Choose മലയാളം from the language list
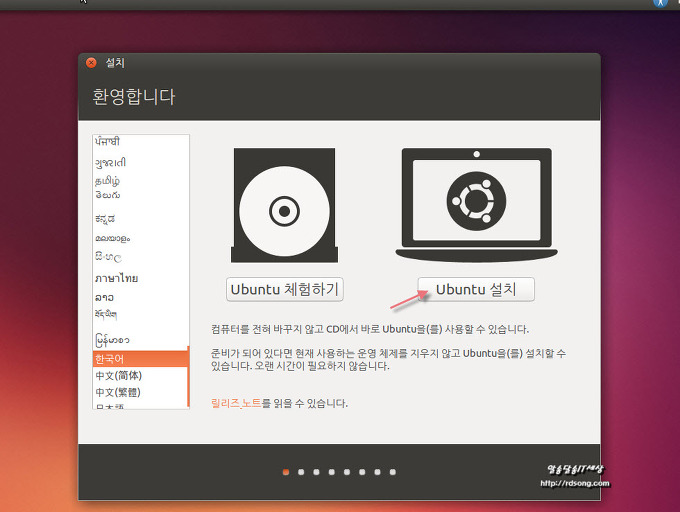The image size is (680, 512). [113, 238]
